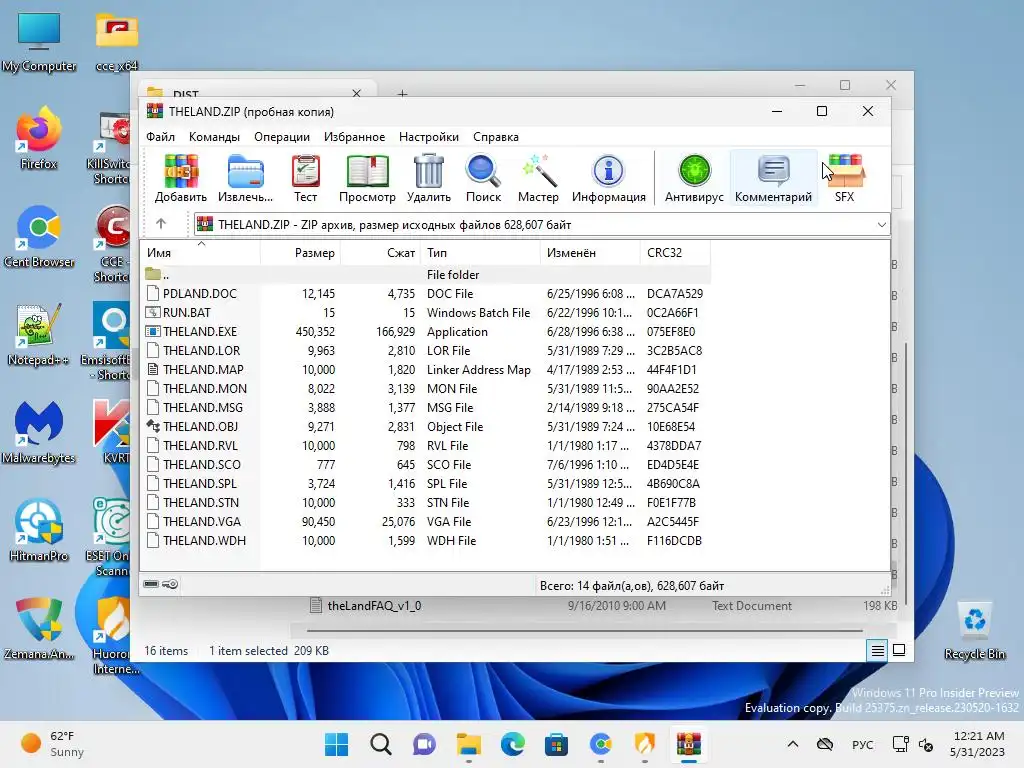Open HitmanPro desktop shortcut
The width and height of the screenshot is (1024, 768).
[x=39, y=530]
